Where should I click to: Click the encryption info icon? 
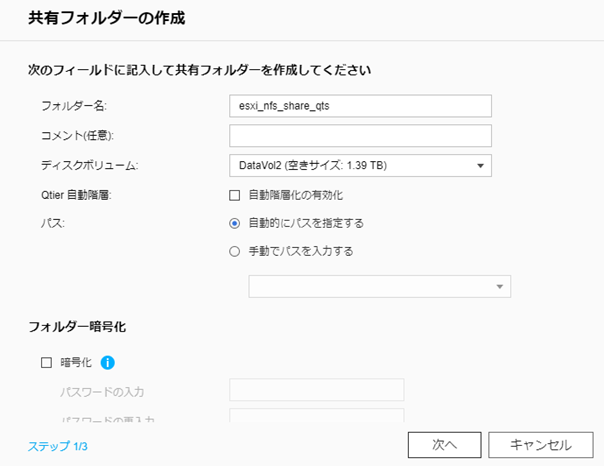[108, 363]
